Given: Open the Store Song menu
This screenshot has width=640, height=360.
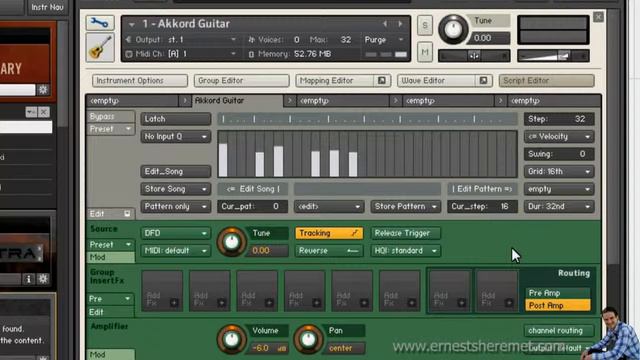Looking at the screenshot, I should pyautogui.click(x=176, y=189).
